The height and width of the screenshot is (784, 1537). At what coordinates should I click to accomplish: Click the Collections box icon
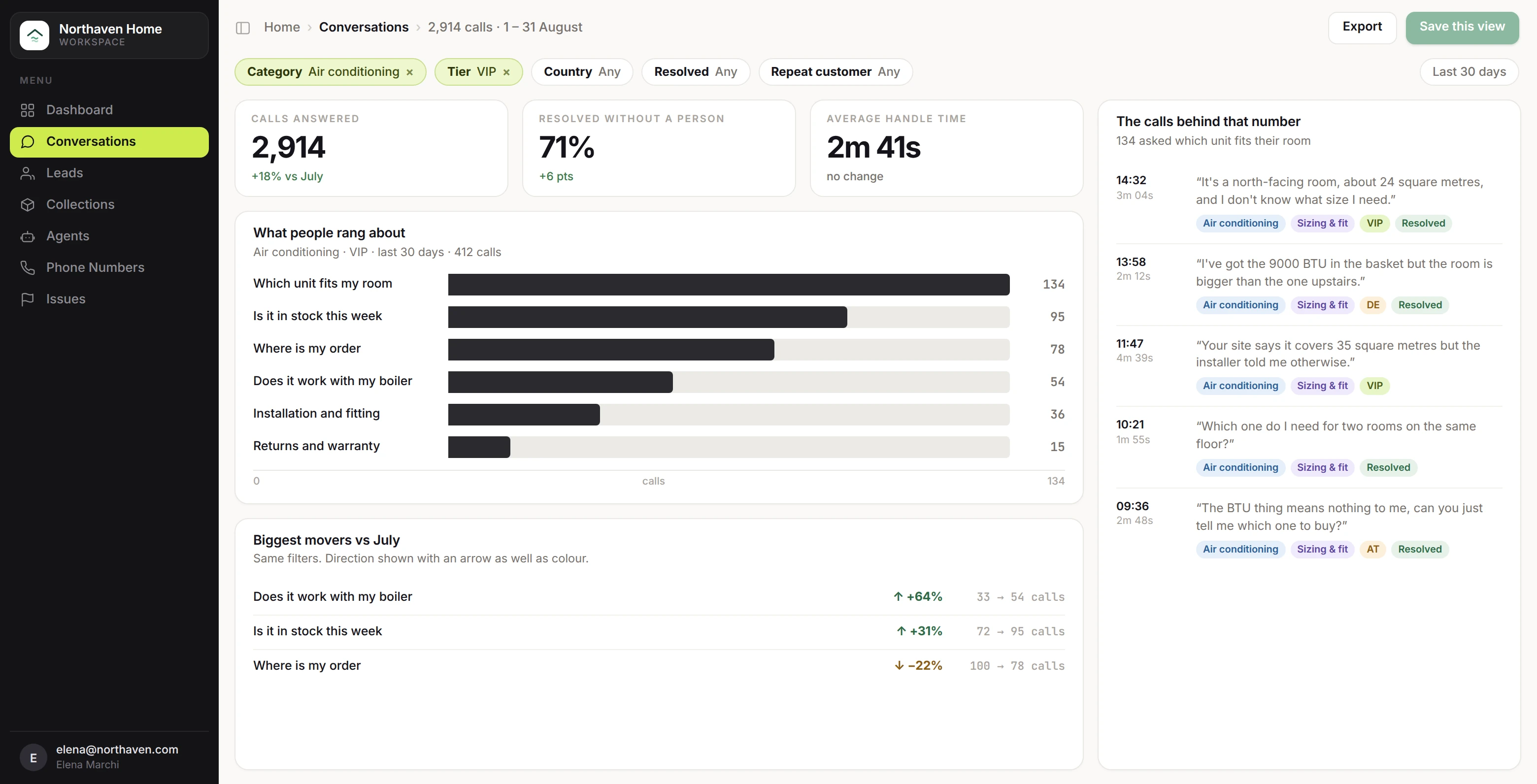(x=28, y=205)
